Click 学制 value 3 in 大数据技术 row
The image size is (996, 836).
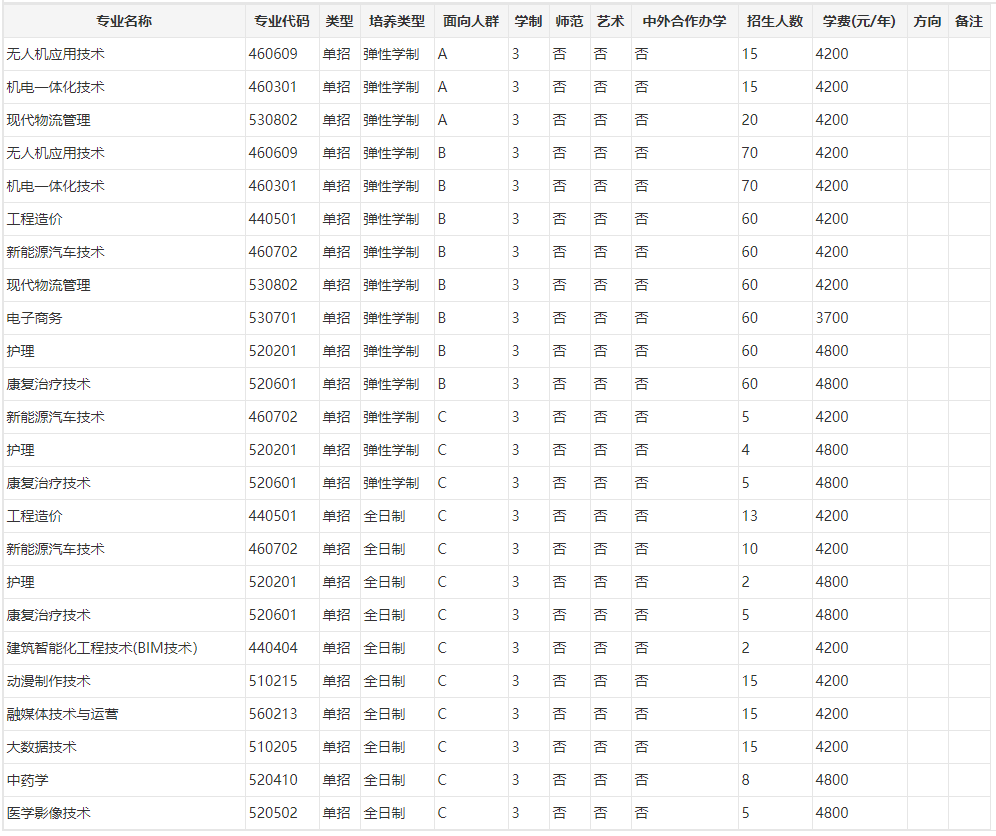tap(515, 747)
